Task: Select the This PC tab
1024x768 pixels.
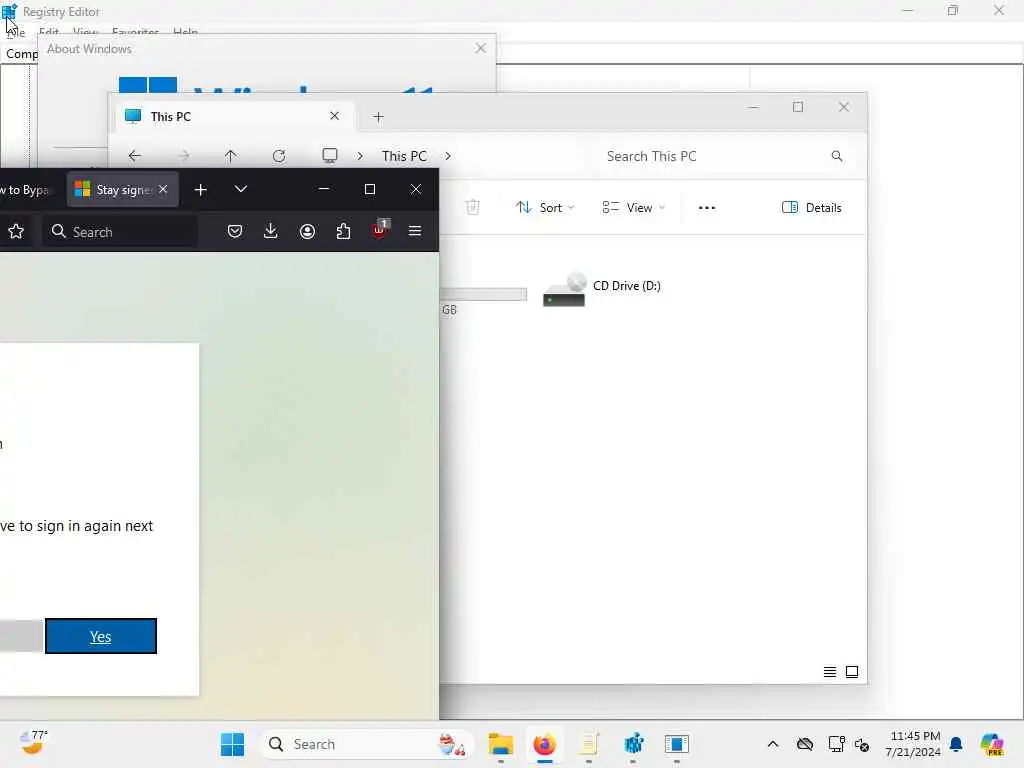Action: [x=234, y=117]
